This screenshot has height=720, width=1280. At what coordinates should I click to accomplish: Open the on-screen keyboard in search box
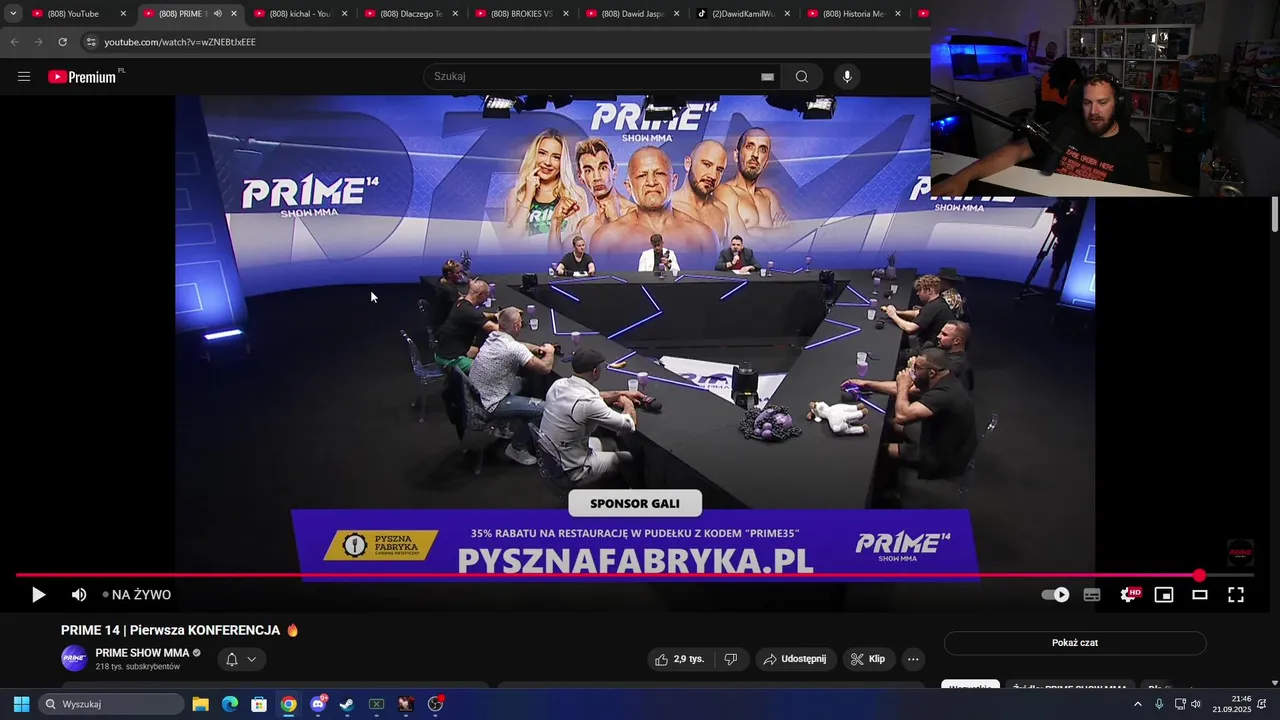(x=767, y=77)
